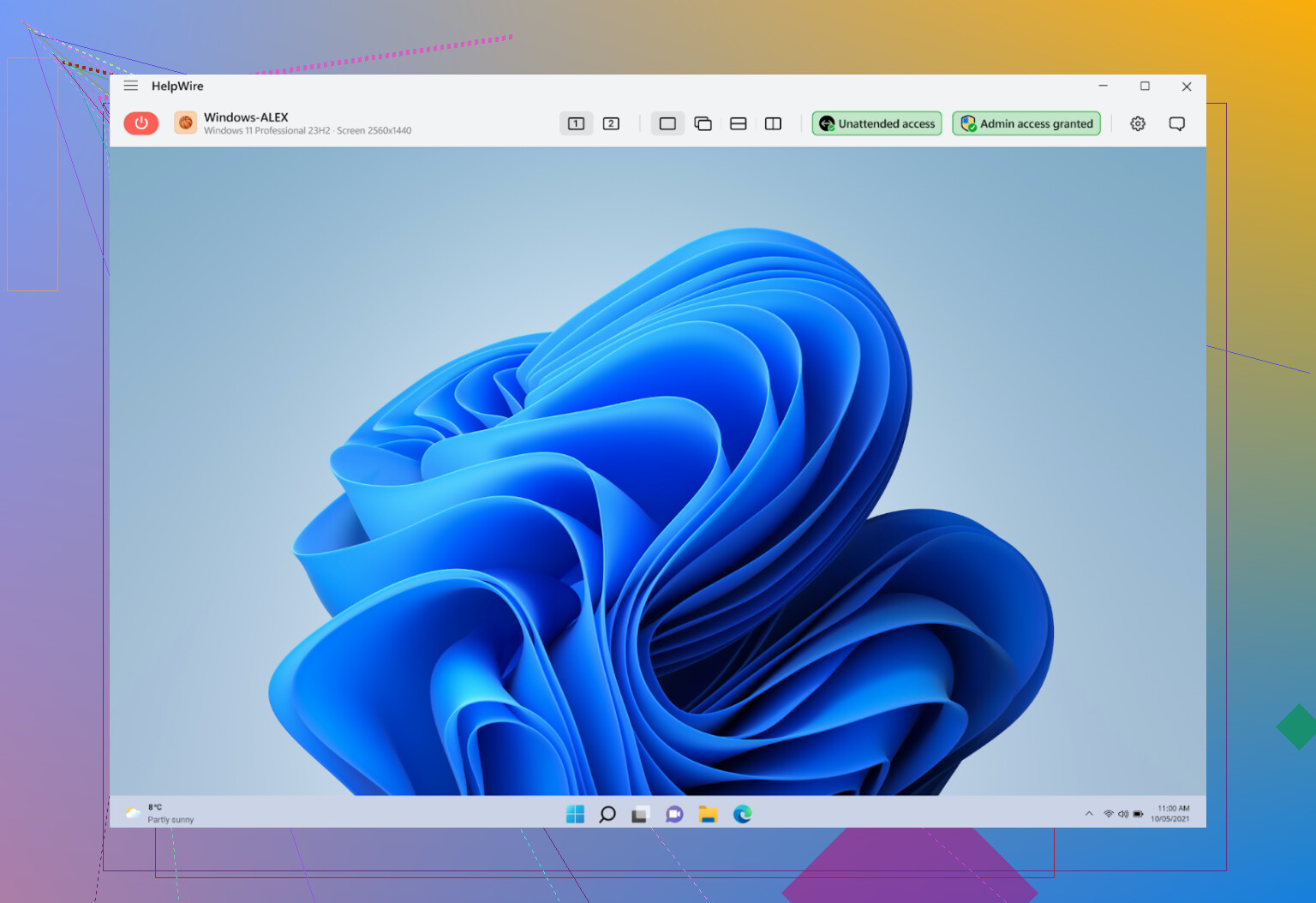1316x903 pixels.
Task: Expand remote hidden tray icons chevron
Action: (1089, 814)
